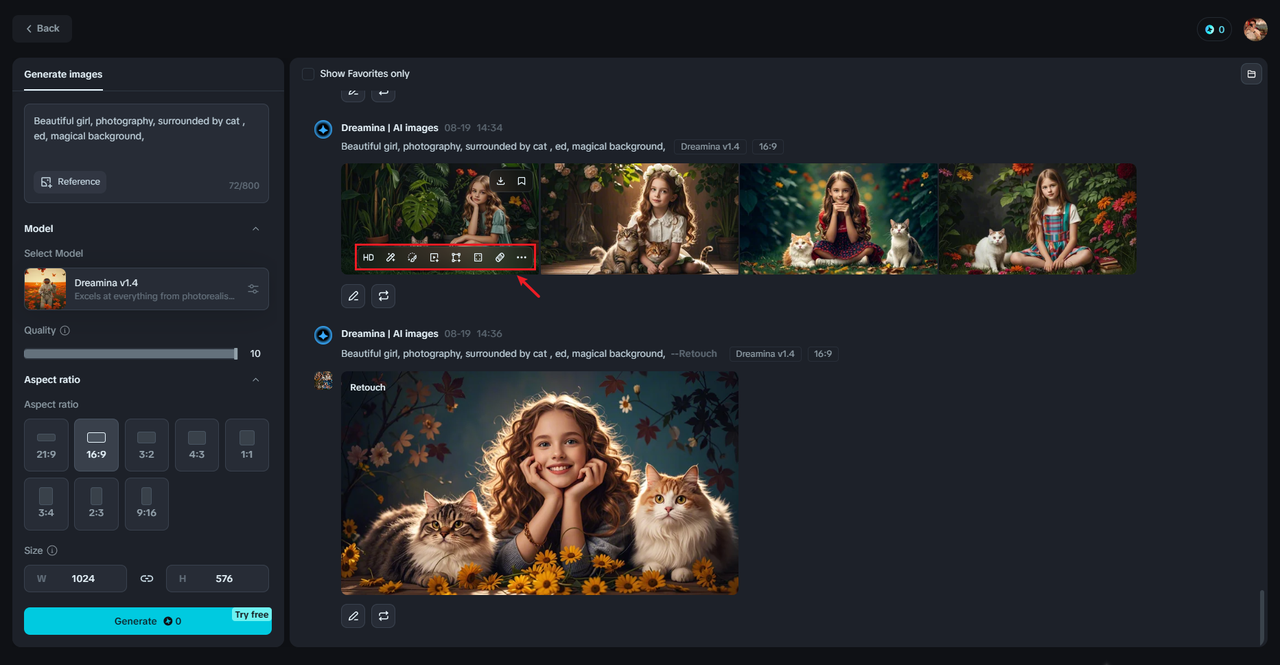Edit the width field showing 1024
The image size is (1280, 665).
pos(75,579)
